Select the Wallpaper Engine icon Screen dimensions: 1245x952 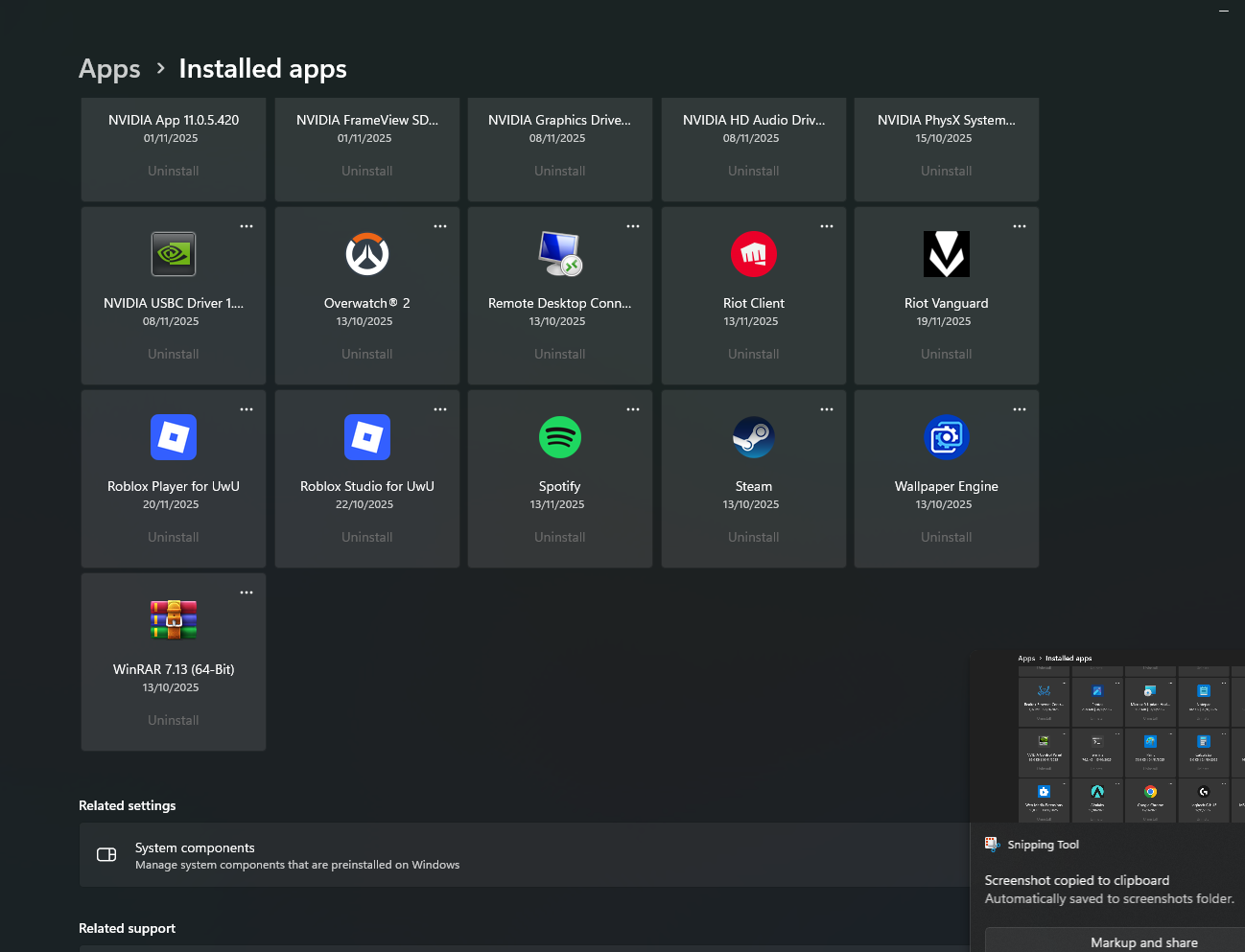(947, 437)
